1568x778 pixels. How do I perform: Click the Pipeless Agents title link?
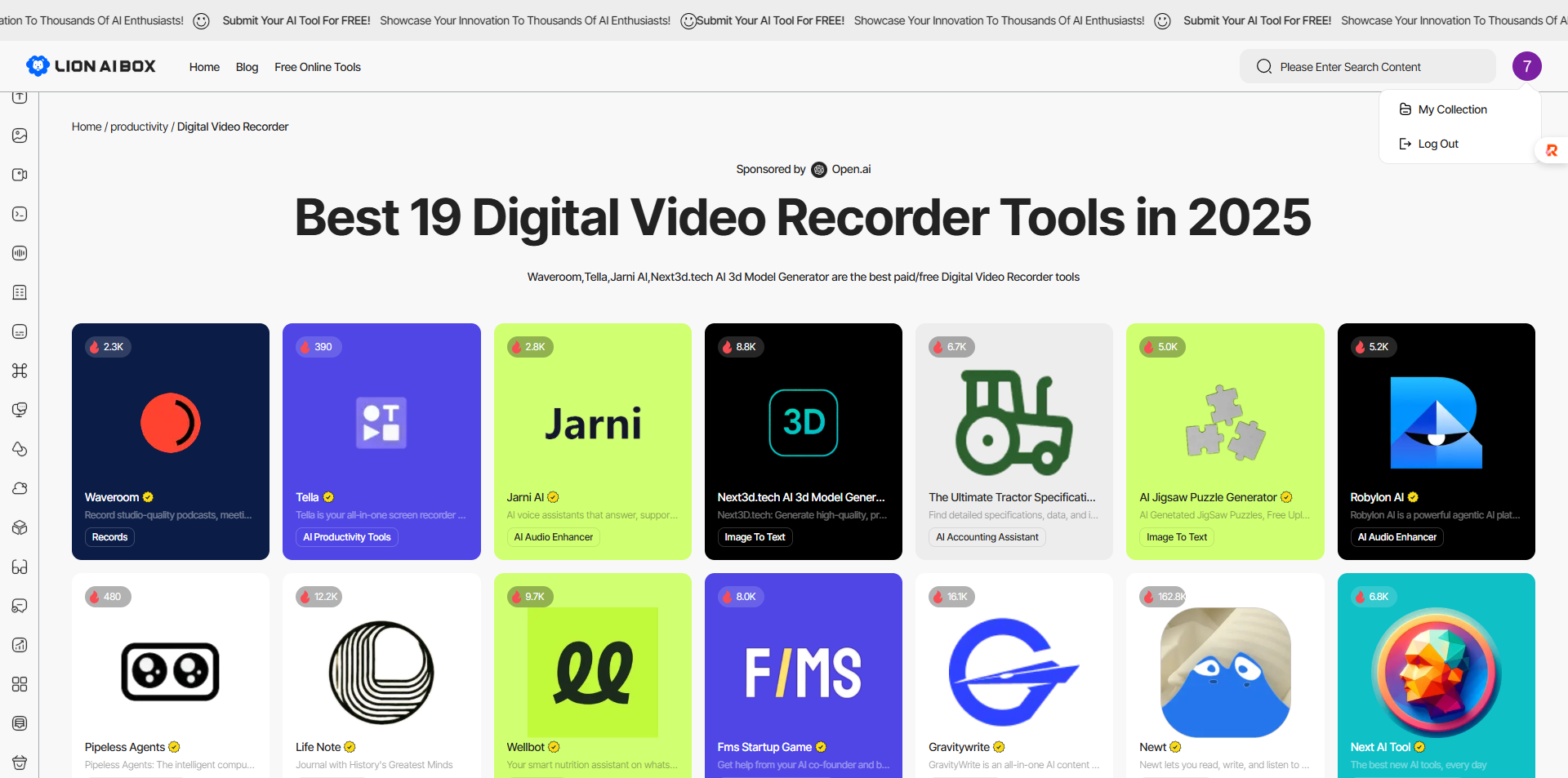point(125,747)
